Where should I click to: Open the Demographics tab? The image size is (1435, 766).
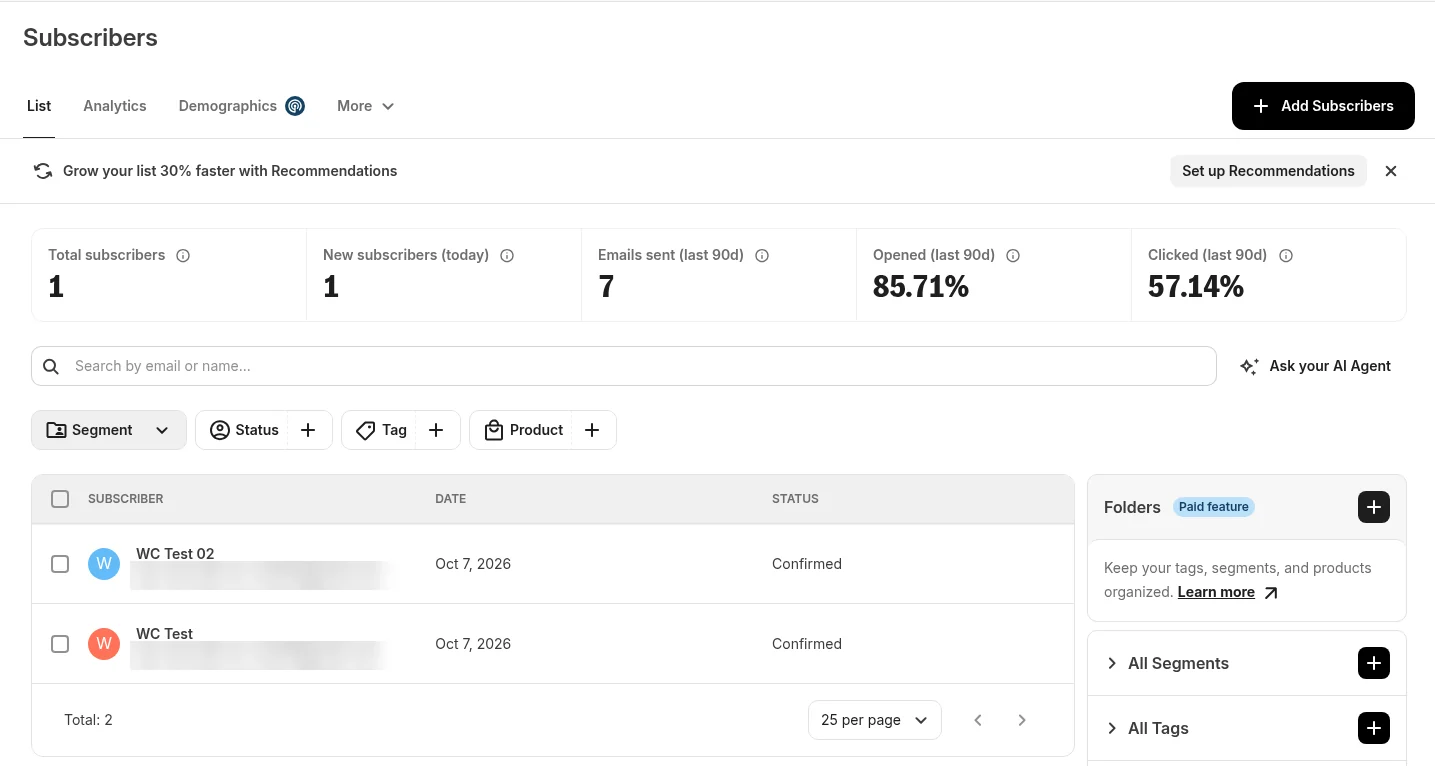tap(228, 106)
